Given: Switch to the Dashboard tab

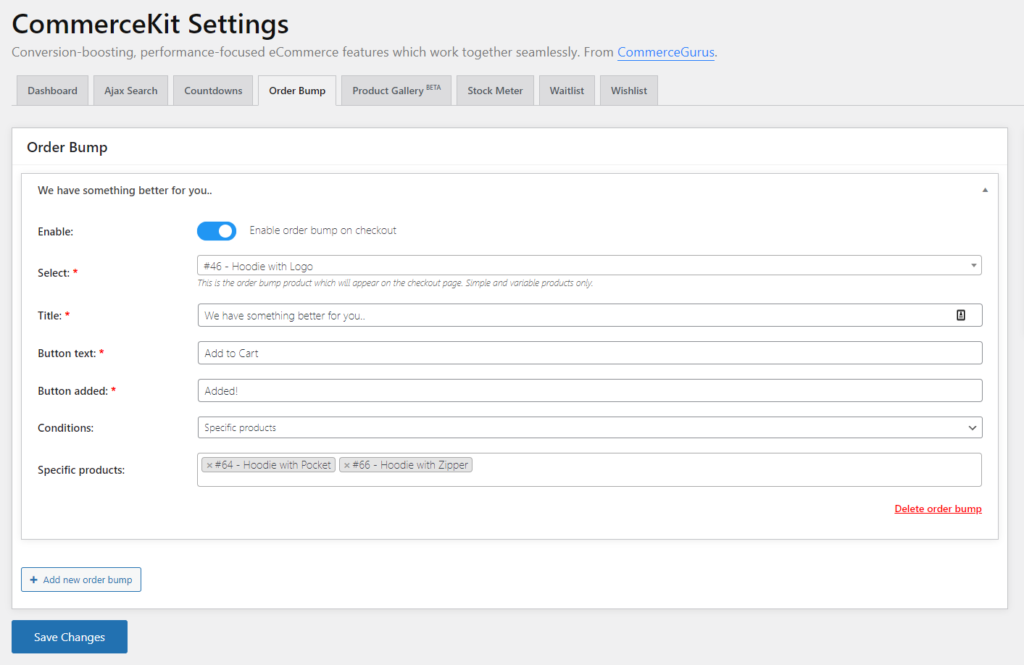Looking at the screenshot, I should 52,91.
